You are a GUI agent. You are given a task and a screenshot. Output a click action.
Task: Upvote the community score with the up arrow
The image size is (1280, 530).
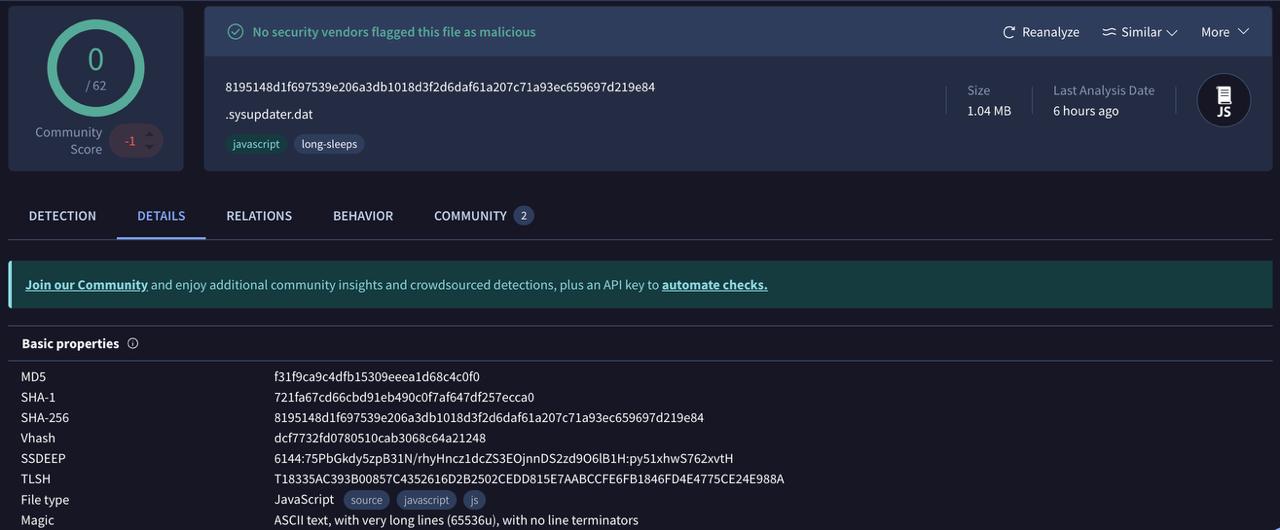(x=150, y=134)
